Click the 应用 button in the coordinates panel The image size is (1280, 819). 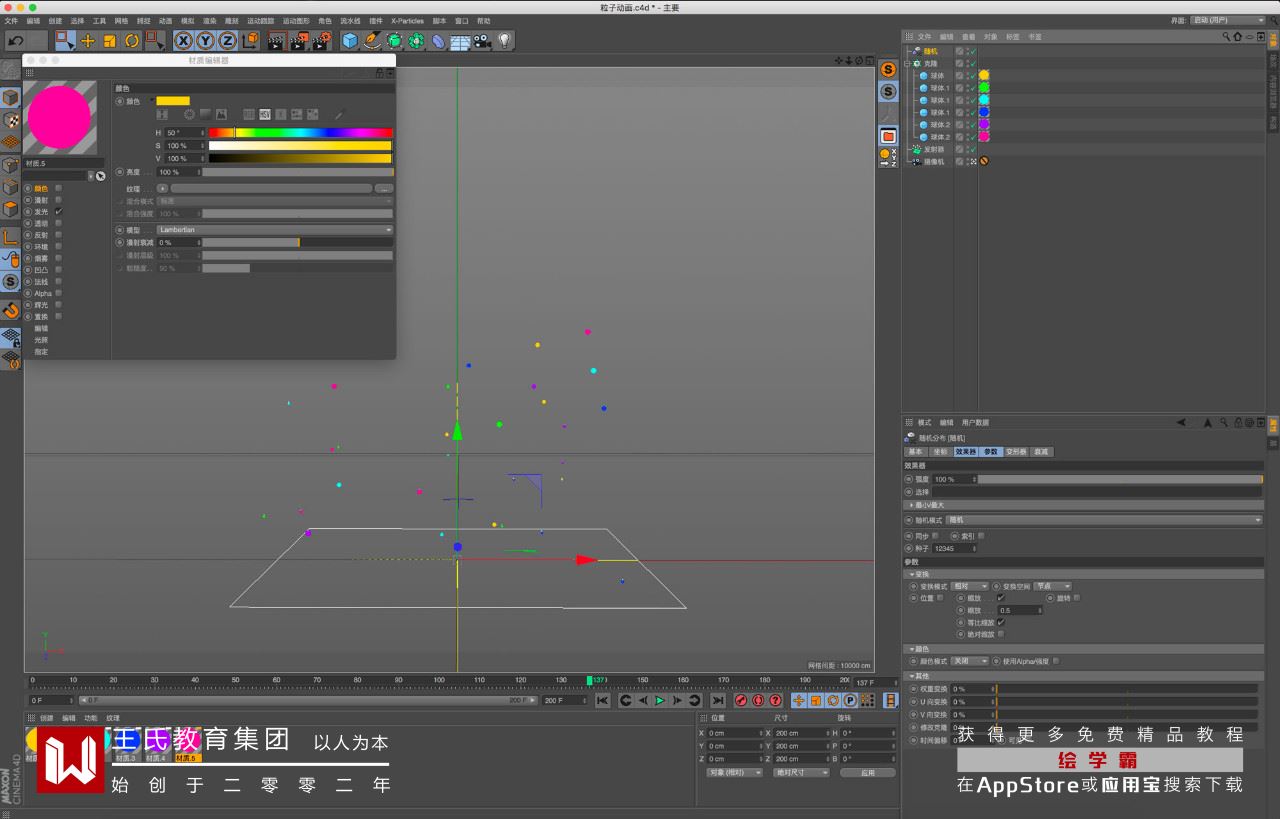(x=867, y=773)
